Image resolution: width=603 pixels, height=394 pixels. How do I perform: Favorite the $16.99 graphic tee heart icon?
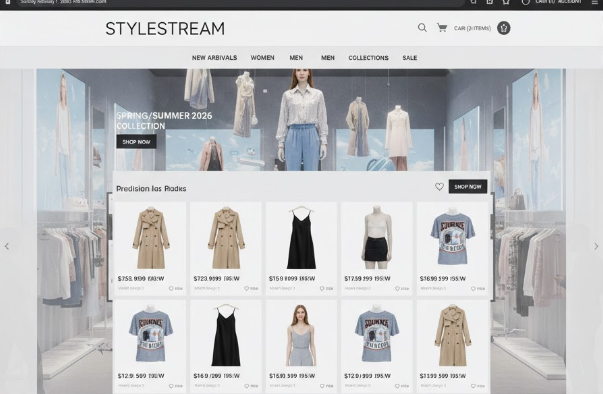click(473, 288)
